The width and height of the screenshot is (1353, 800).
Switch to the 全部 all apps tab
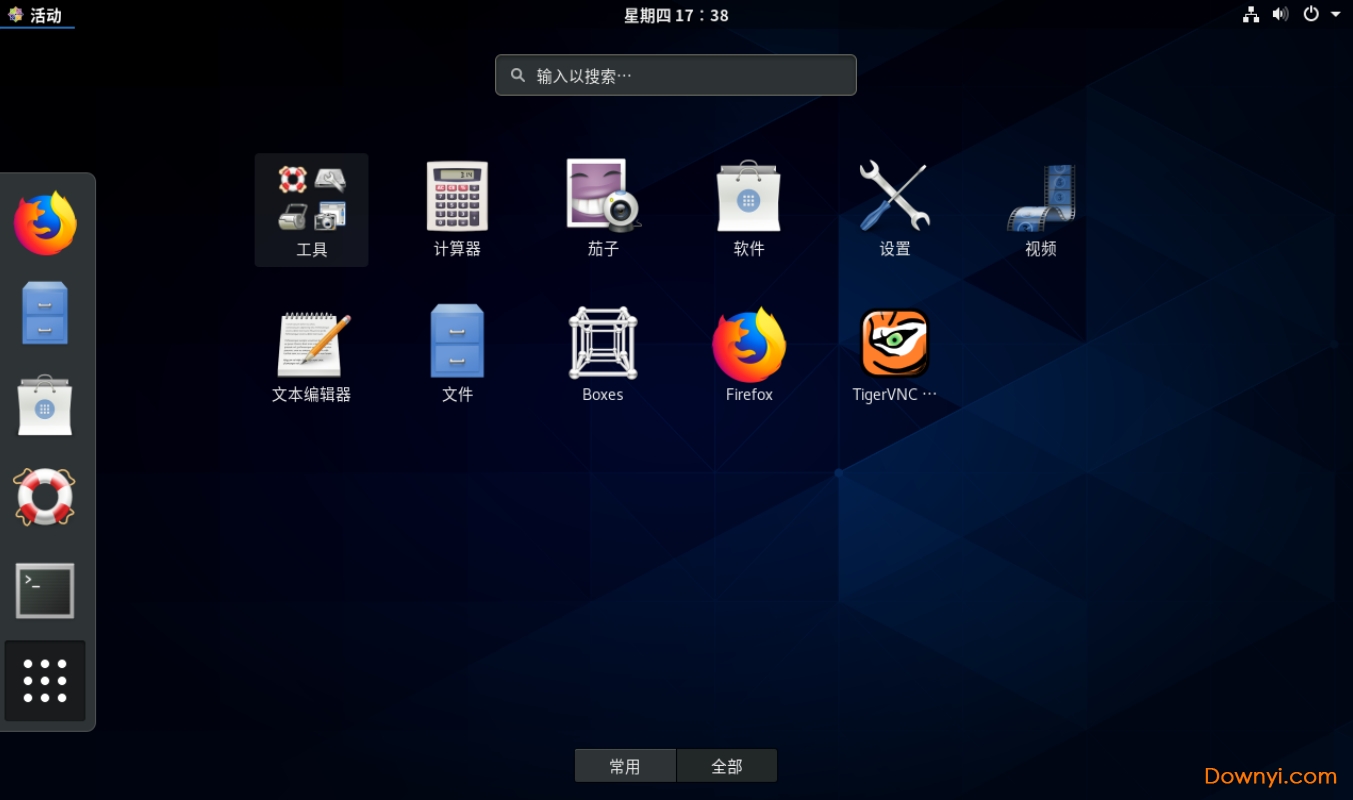(x=727, y=766)
